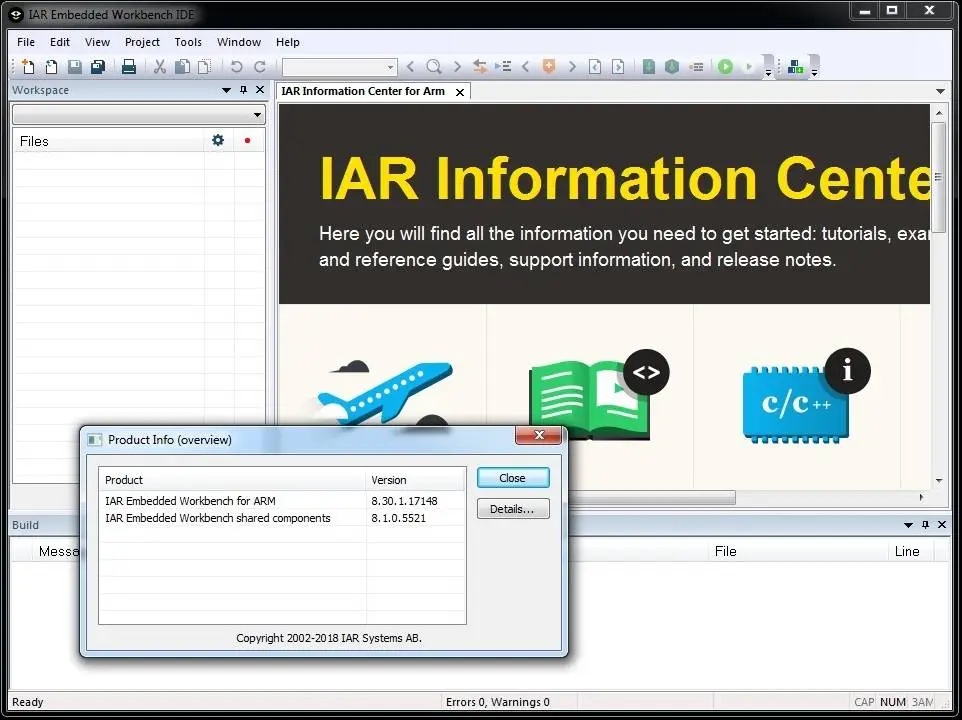Expand main toolbar overflow options
This screenshot has height=720, width=962.
768,73
